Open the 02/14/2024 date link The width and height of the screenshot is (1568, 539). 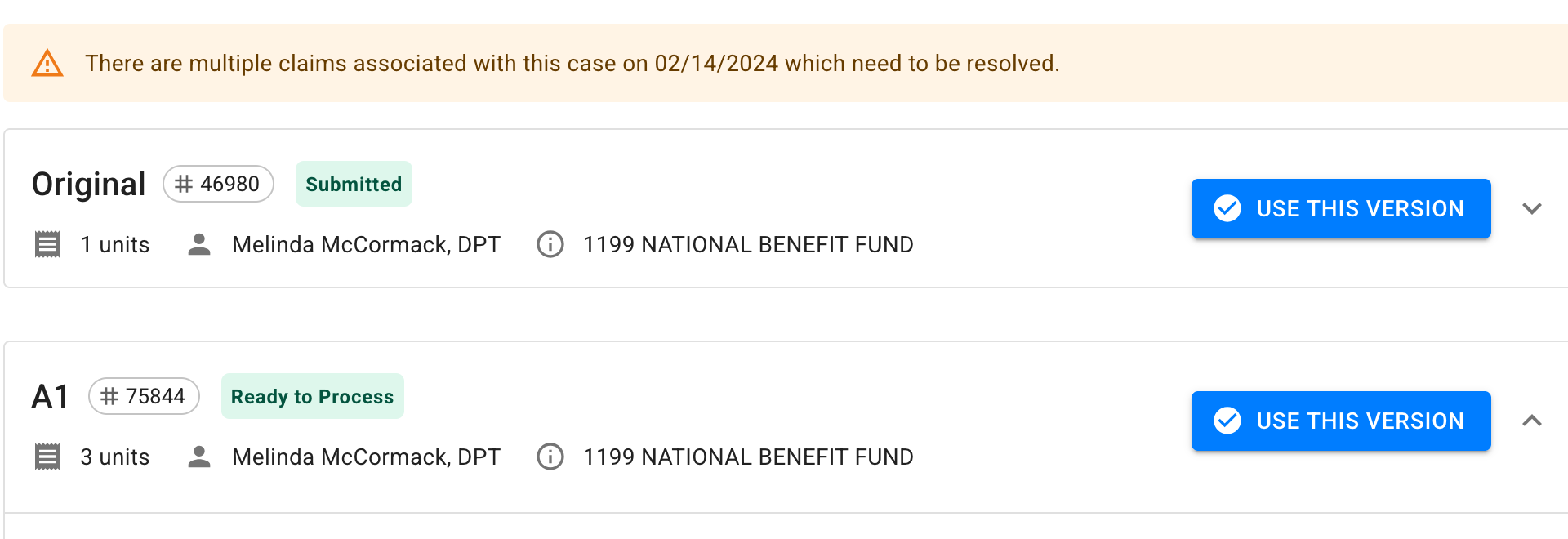click(716, 63)
